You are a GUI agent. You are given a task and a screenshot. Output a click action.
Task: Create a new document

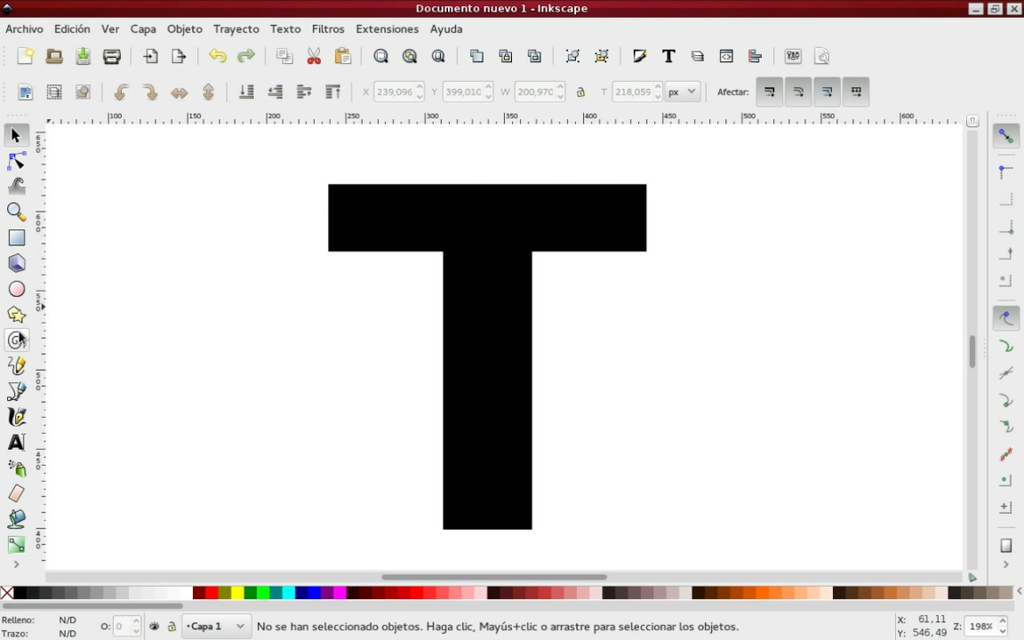(x=25, y=56)
